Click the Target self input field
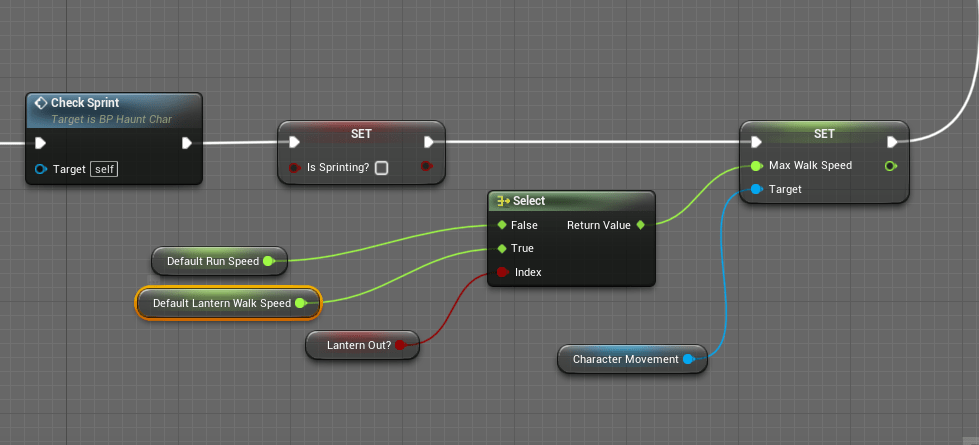 tap(104, 169)
